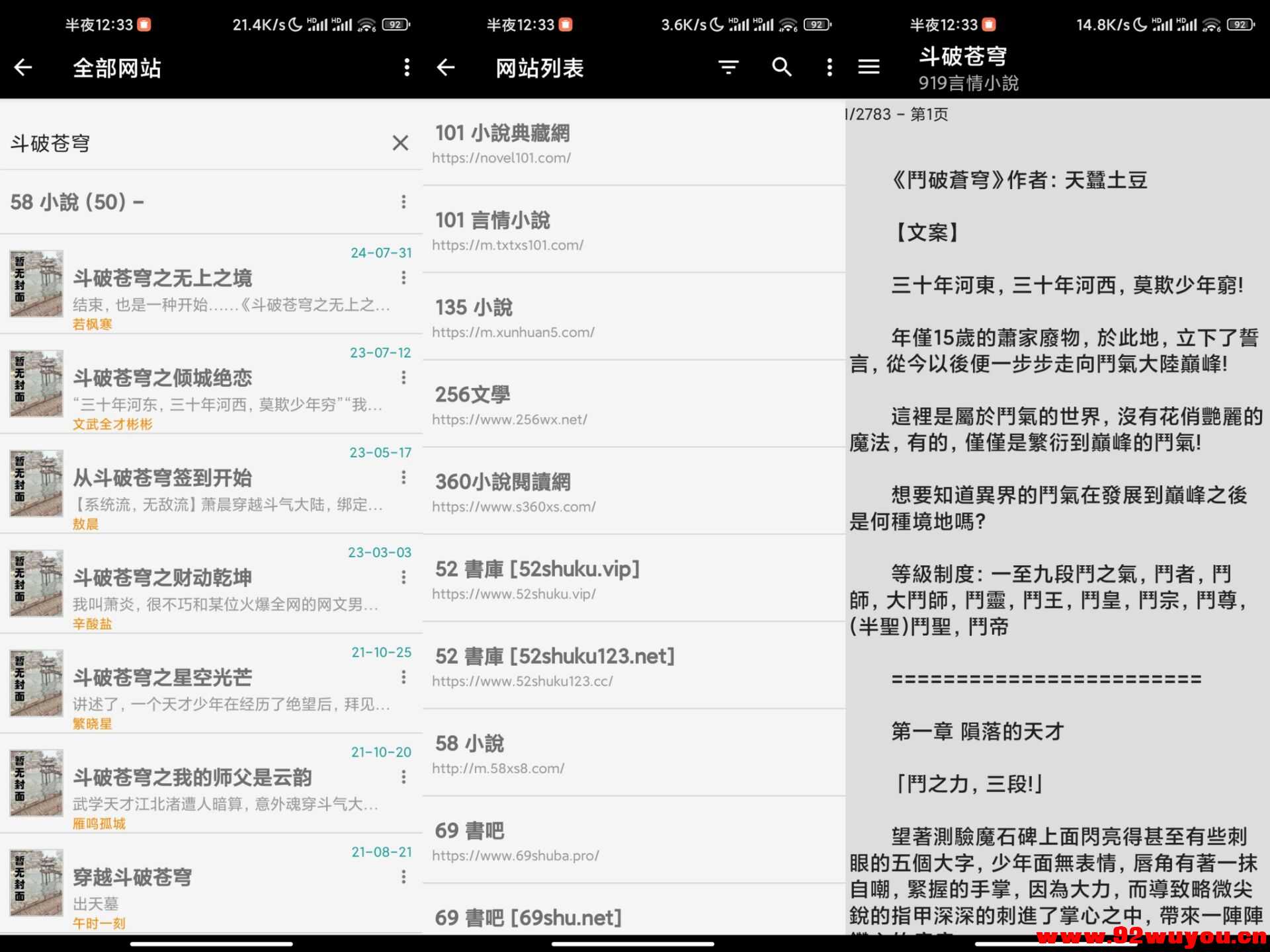Open the overflow menu on 全部网站 screen
The image size is (1270, 952).
point(406,67)
